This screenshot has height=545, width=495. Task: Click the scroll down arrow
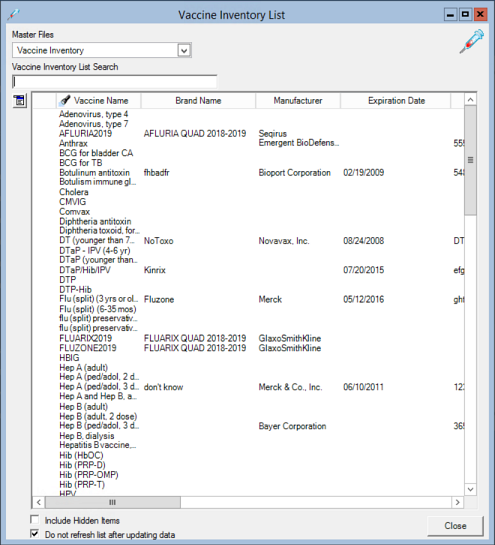pyautogui.click(x=470, y=489)
